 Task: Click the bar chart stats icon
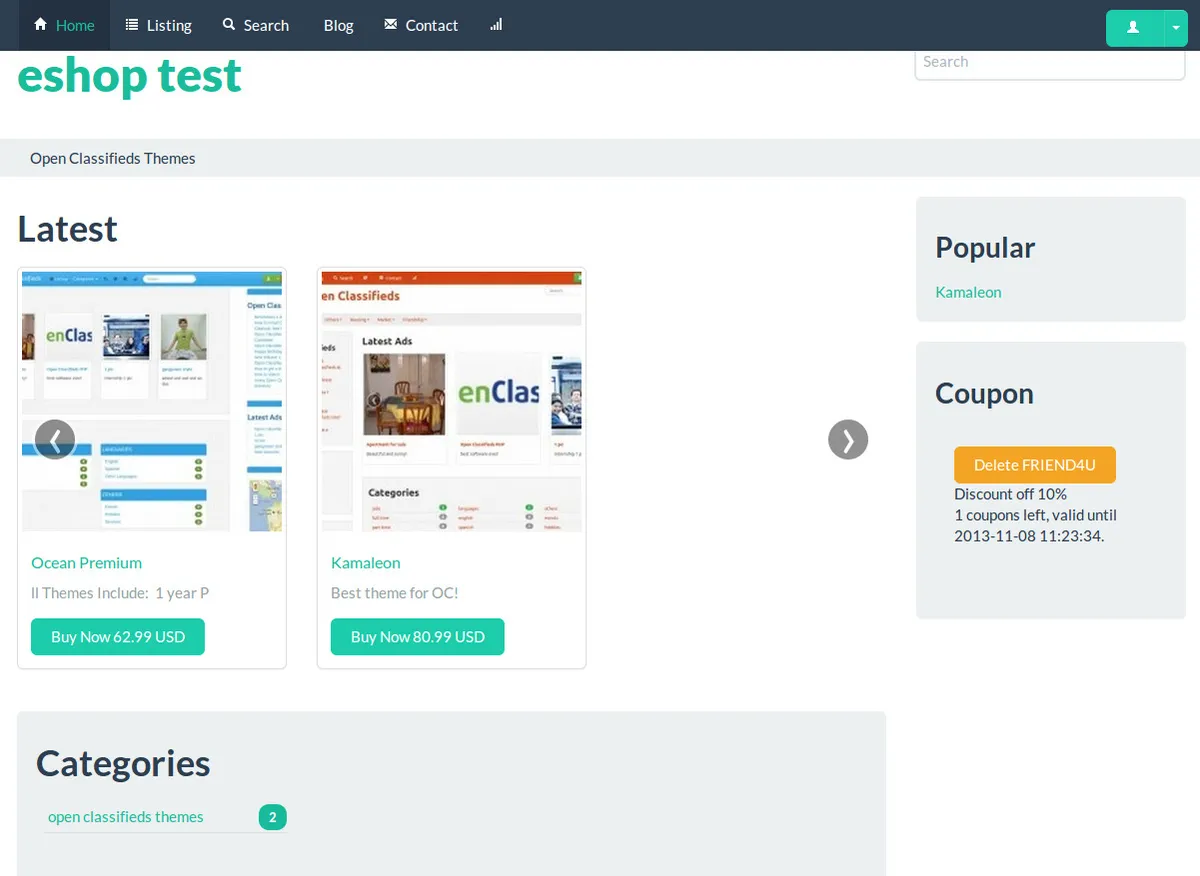496,25
